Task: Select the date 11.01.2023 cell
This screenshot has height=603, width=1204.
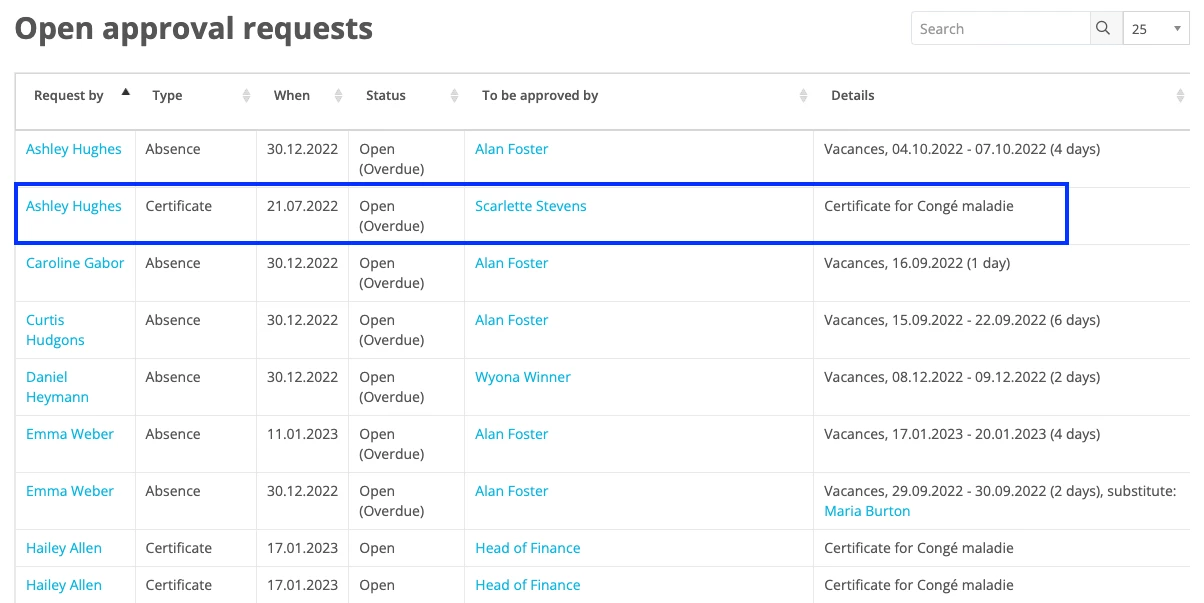Action: [302, 434]
